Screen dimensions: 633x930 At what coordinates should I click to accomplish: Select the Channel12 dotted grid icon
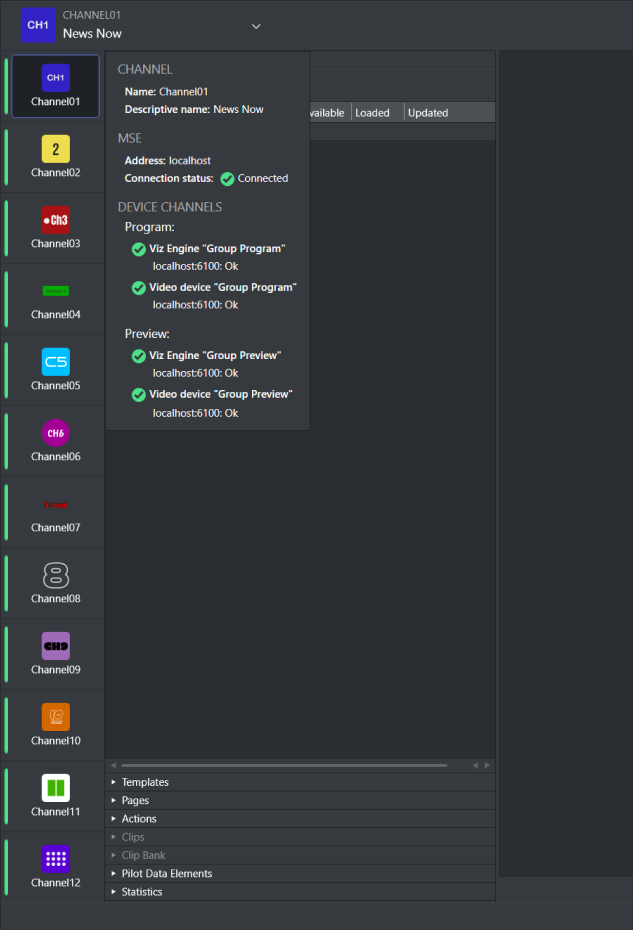55,859
